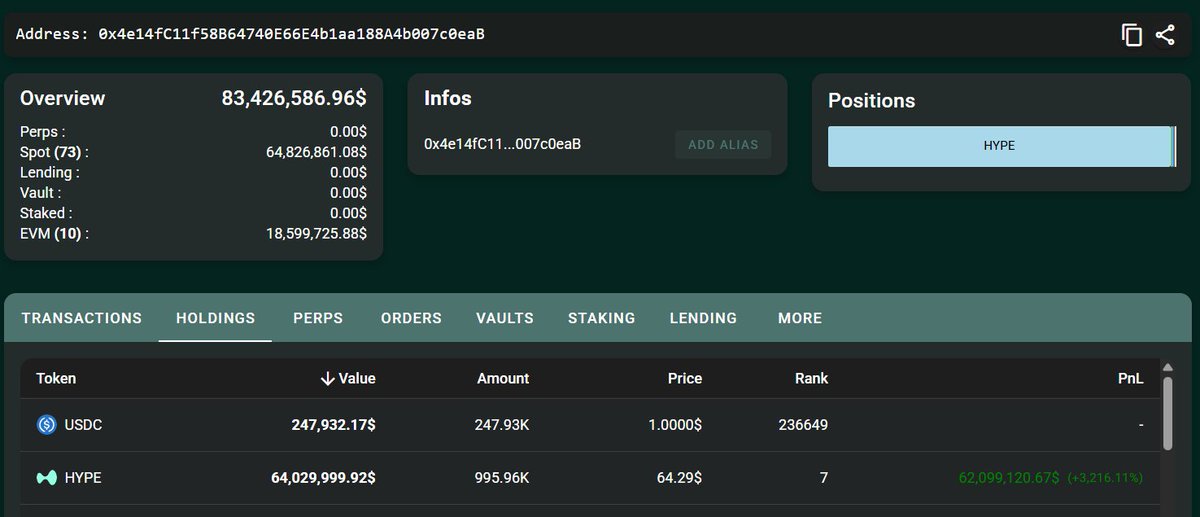Click Spot value 64,826,861.08$
1200x517 pixels.
316,152
